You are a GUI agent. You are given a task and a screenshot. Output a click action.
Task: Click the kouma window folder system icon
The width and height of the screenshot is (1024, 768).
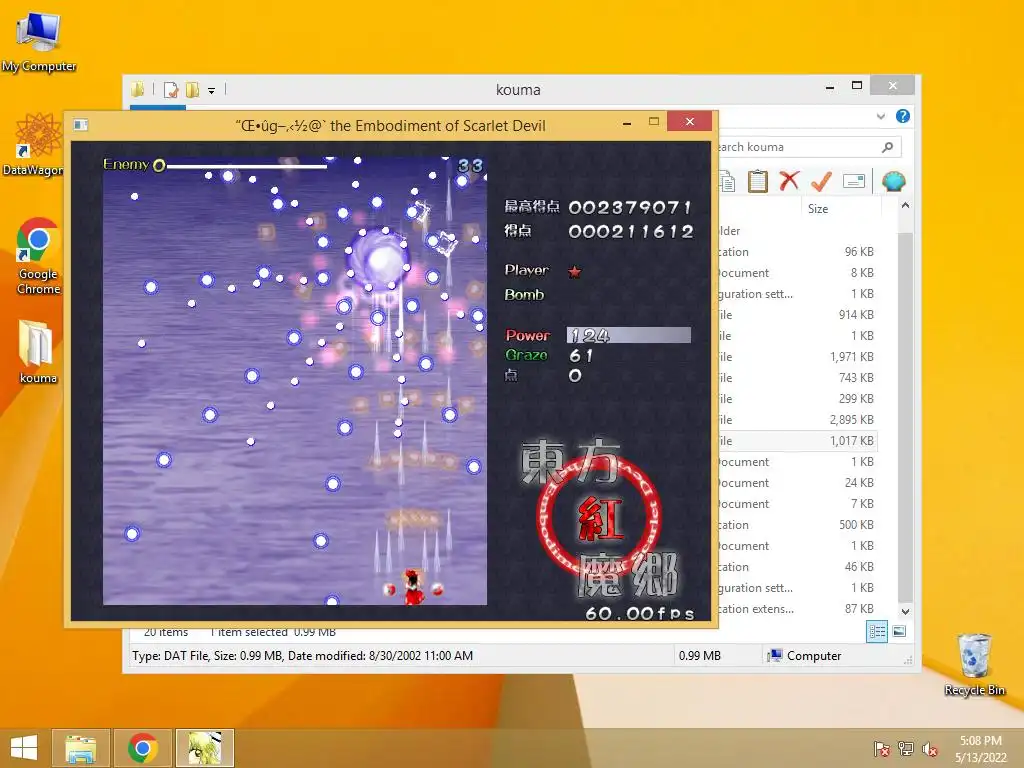(x=137, y=89)
